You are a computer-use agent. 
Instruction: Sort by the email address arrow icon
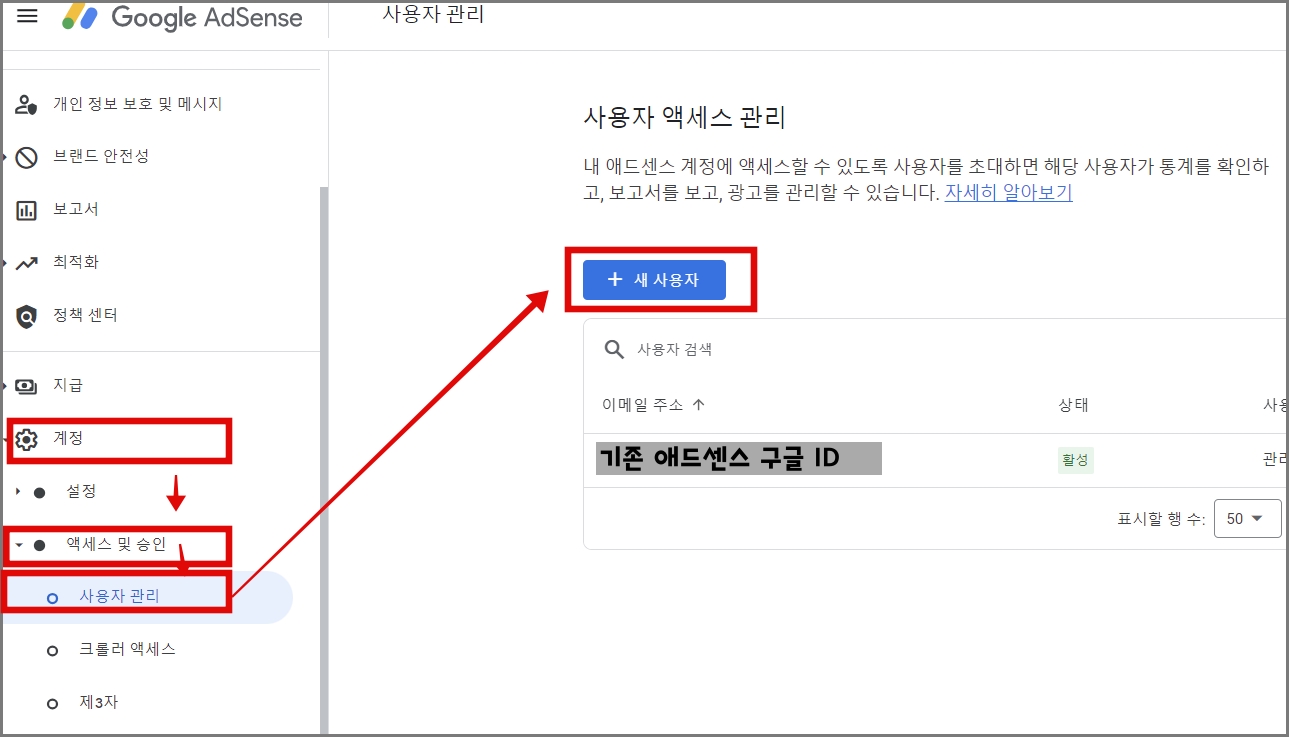(x=699, y=405)
